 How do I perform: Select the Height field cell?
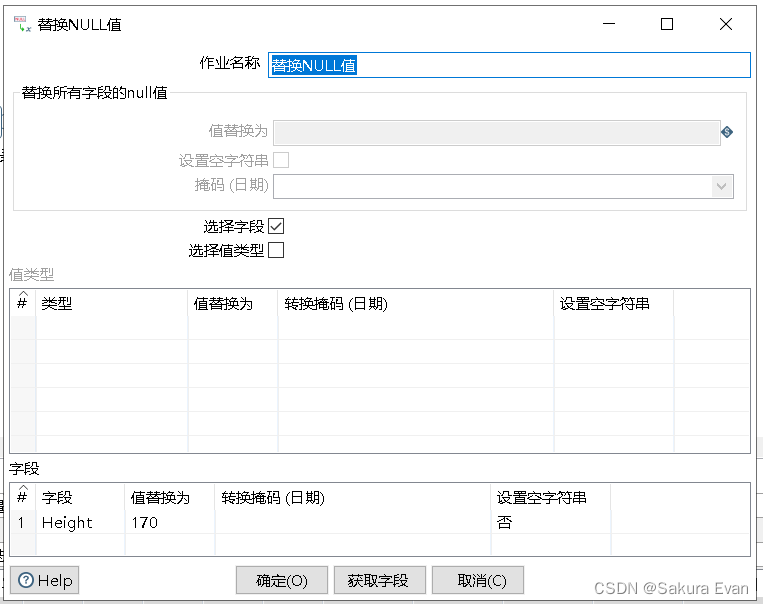pyautogui.click(x=80, y=522)
